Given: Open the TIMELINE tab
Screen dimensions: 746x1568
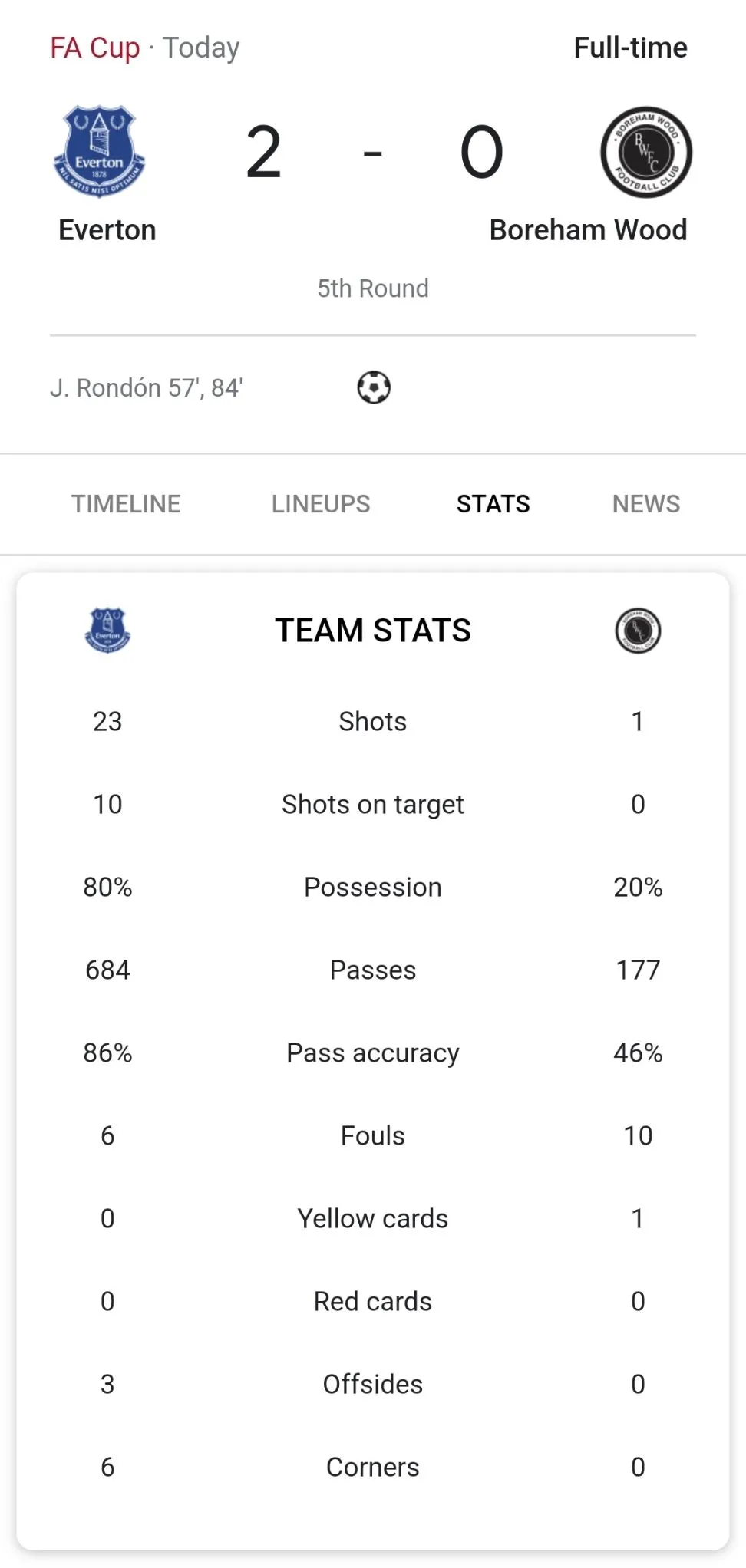Looking at the screenshot, I should coord(126,504).
